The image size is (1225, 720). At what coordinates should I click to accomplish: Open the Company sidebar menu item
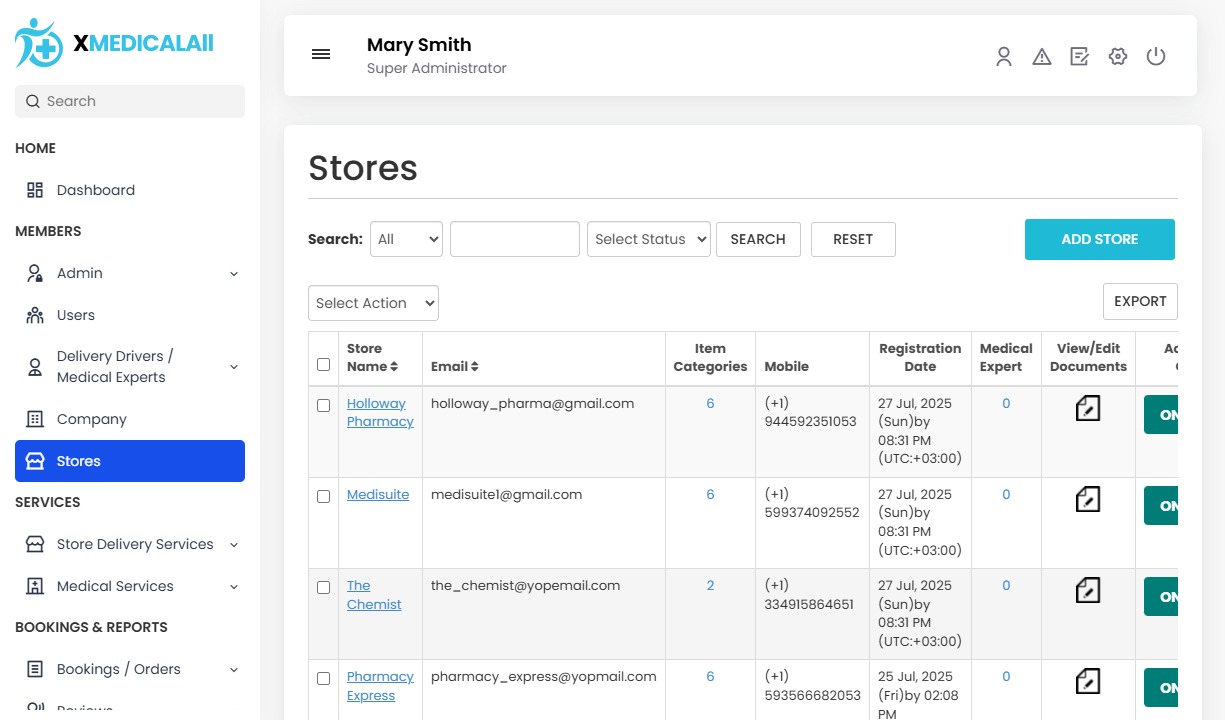pyautogui.click(x=91, y=419)
